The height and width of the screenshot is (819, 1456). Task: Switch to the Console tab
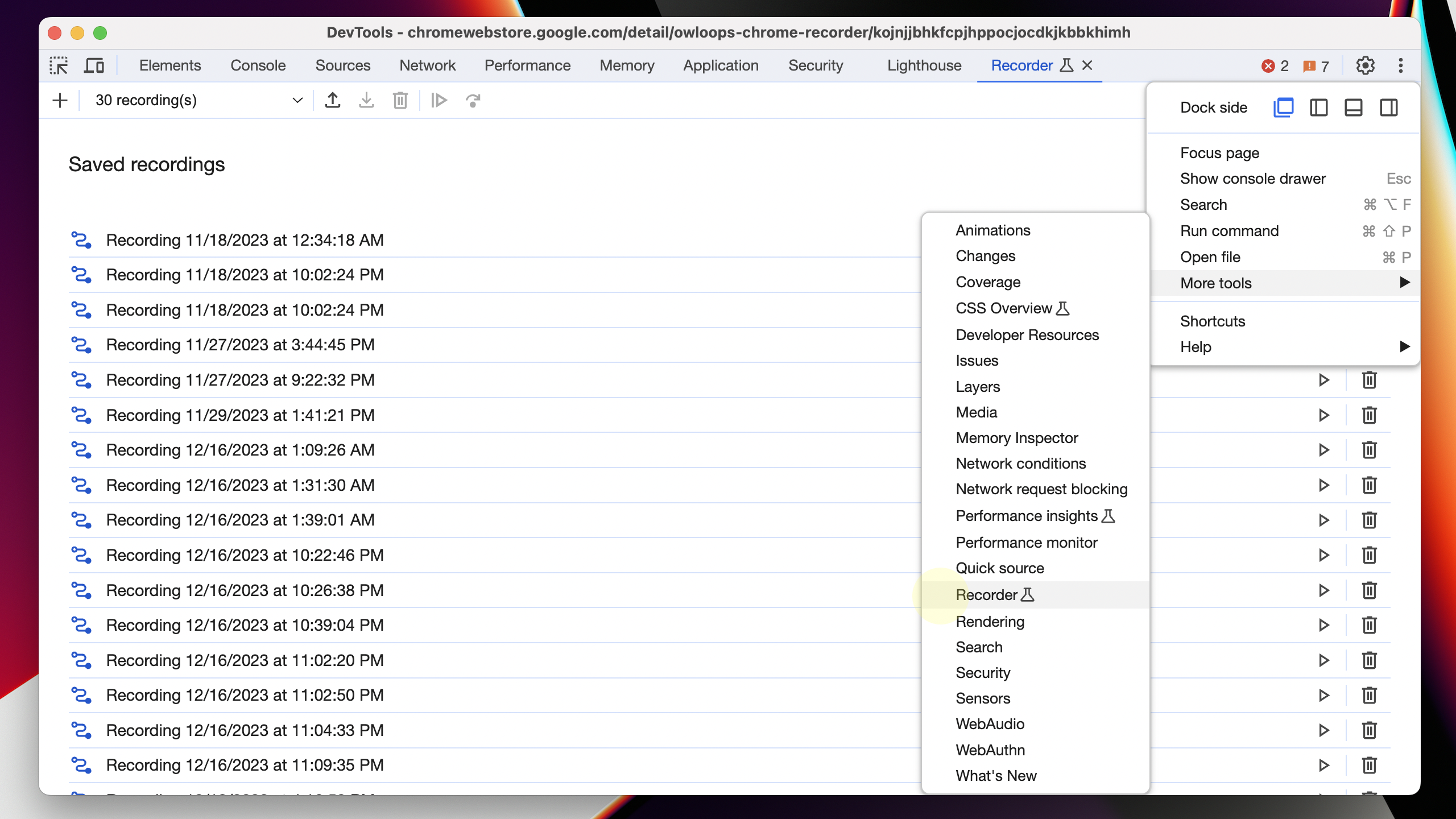click(x=258, y=65)
